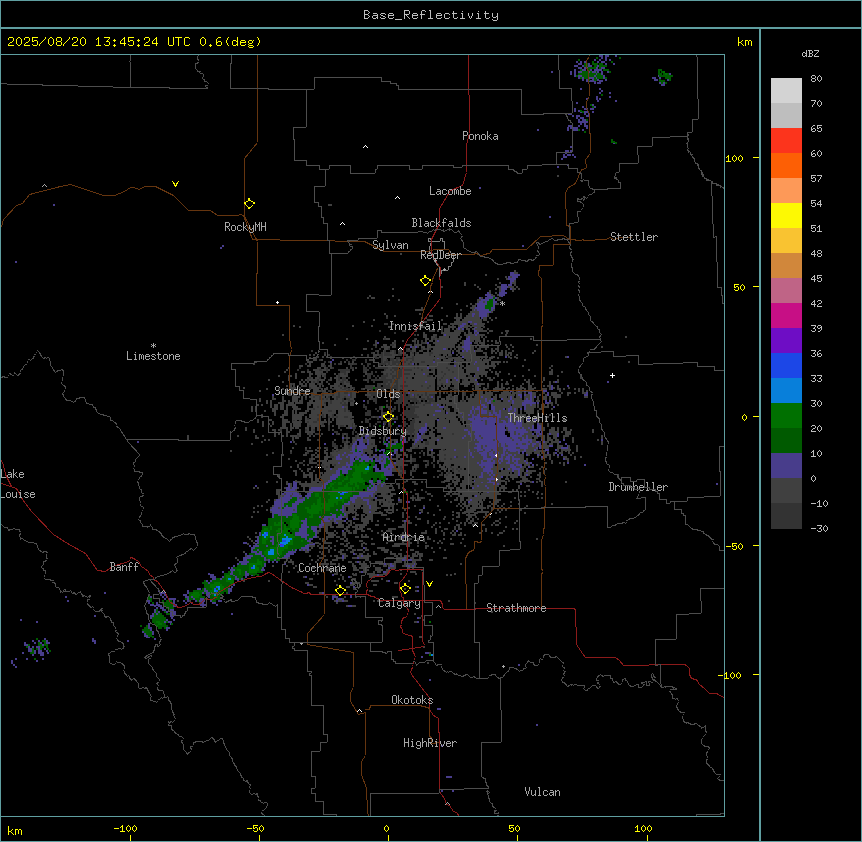The height and width of the screenshot is (842, 862).
Task: Pick the yellow diamond marker between Olds and Didsbury
Action: 388,417
